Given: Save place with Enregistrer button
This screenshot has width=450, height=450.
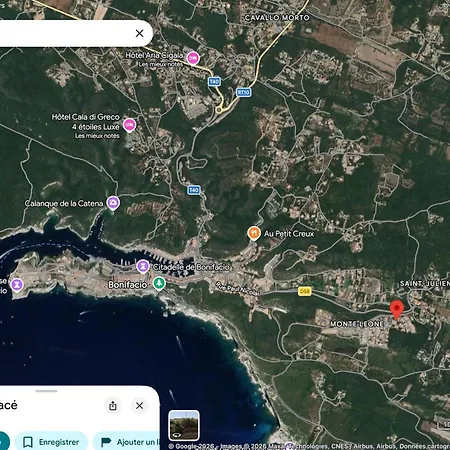Looking at the screenshot, I should [51, 442].
